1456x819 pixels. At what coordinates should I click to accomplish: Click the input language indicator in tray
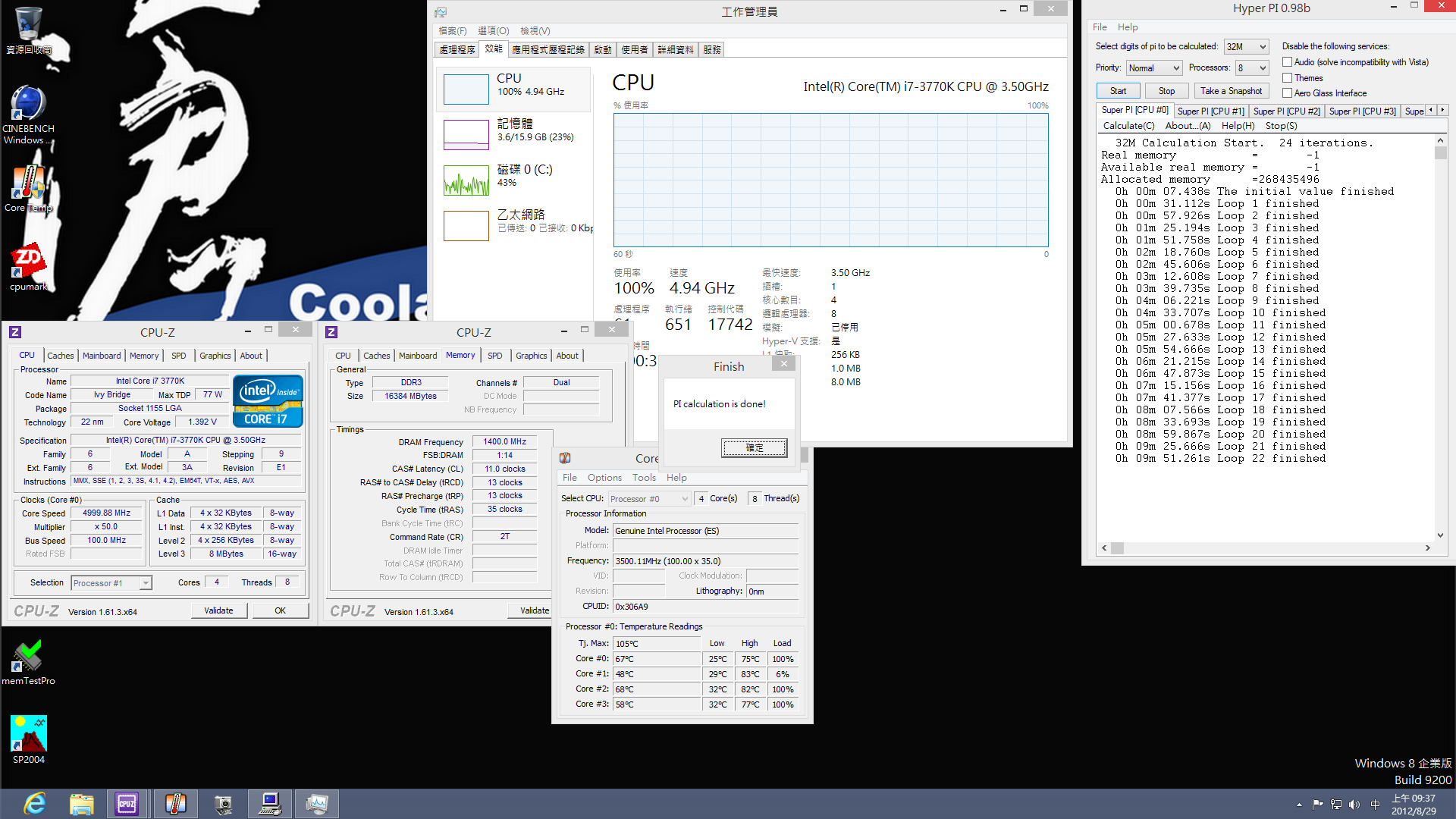point(1375,805)
